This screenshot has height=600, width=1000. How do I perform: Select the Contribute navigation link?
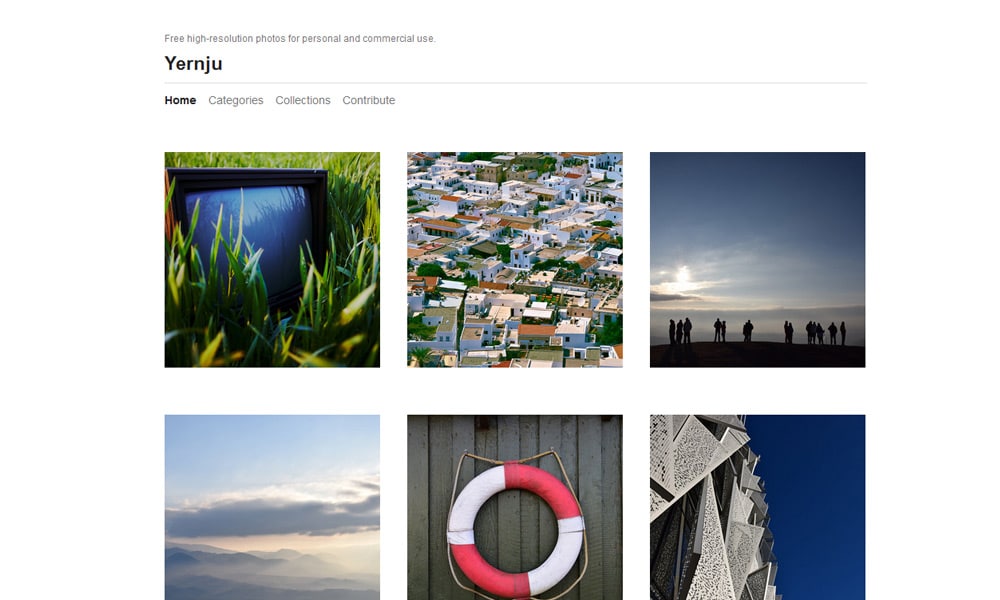point(369,100)
